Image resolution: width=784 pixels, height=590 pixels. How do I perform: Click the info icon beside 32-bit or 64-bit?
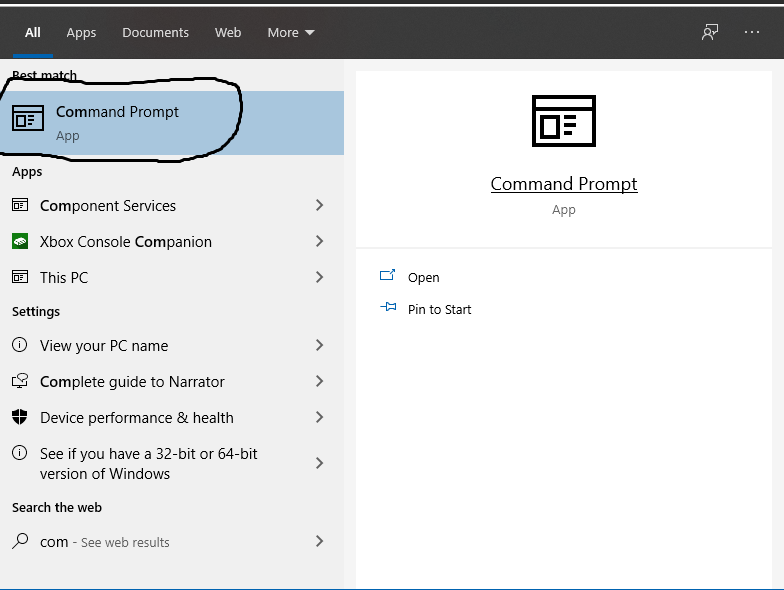point(20,453)
